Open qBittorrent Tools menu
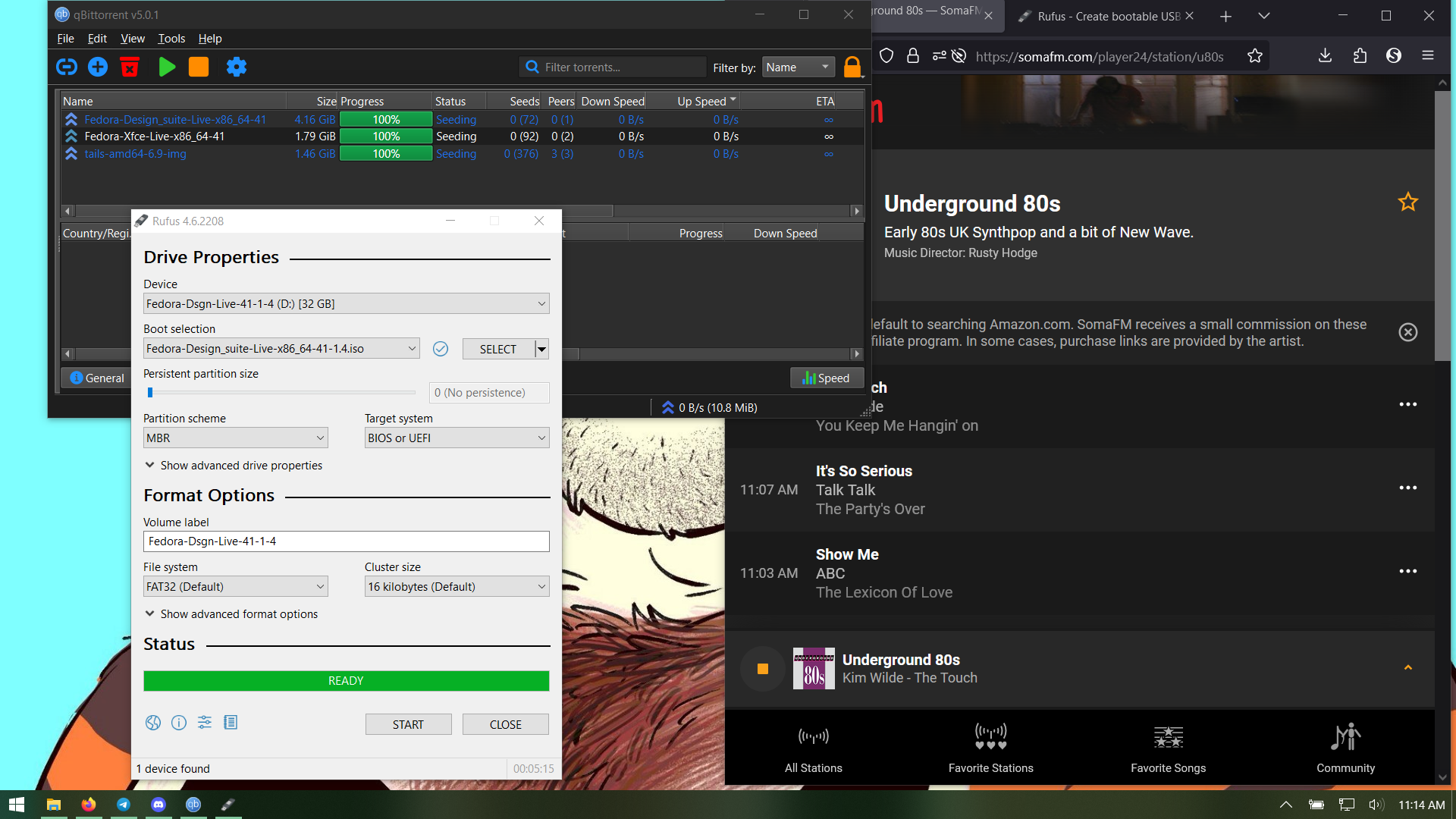Viewport: 1456px width, 819px height. point(171,39)
